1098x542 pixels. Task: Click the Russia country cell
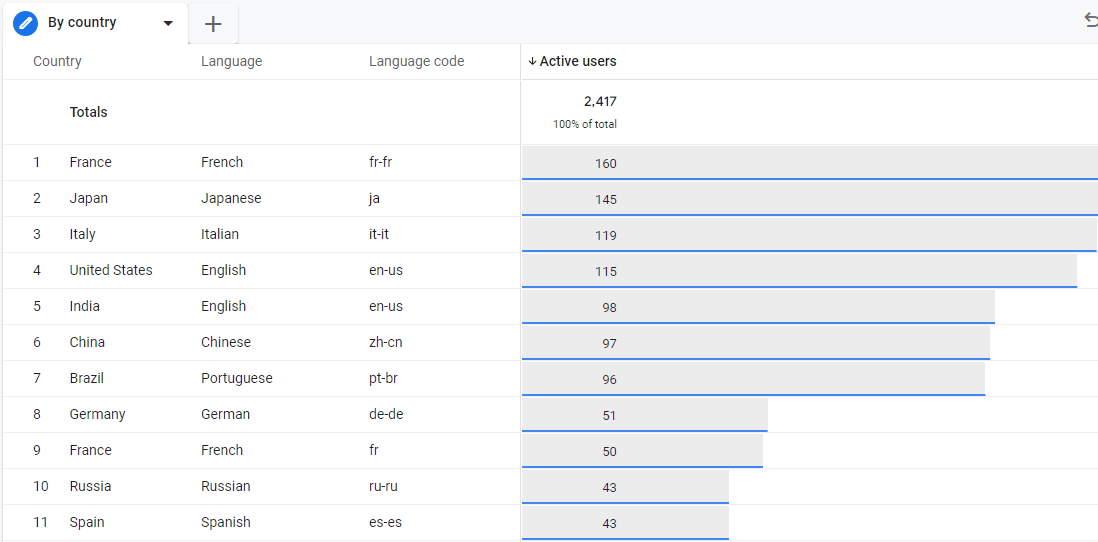coord(90,487)
